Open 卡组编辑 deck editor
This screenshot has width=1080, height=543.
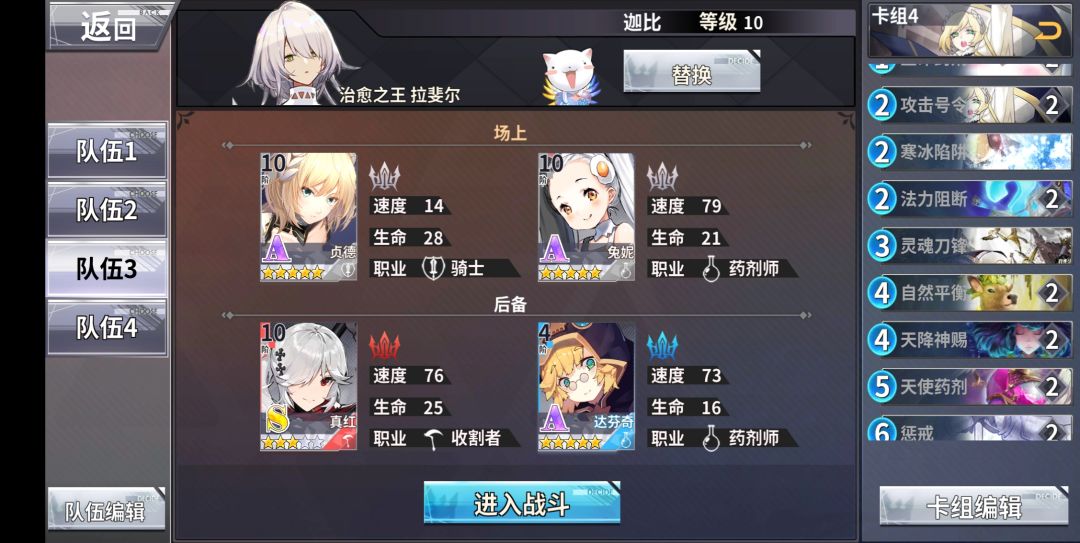(x=974, y=507)
